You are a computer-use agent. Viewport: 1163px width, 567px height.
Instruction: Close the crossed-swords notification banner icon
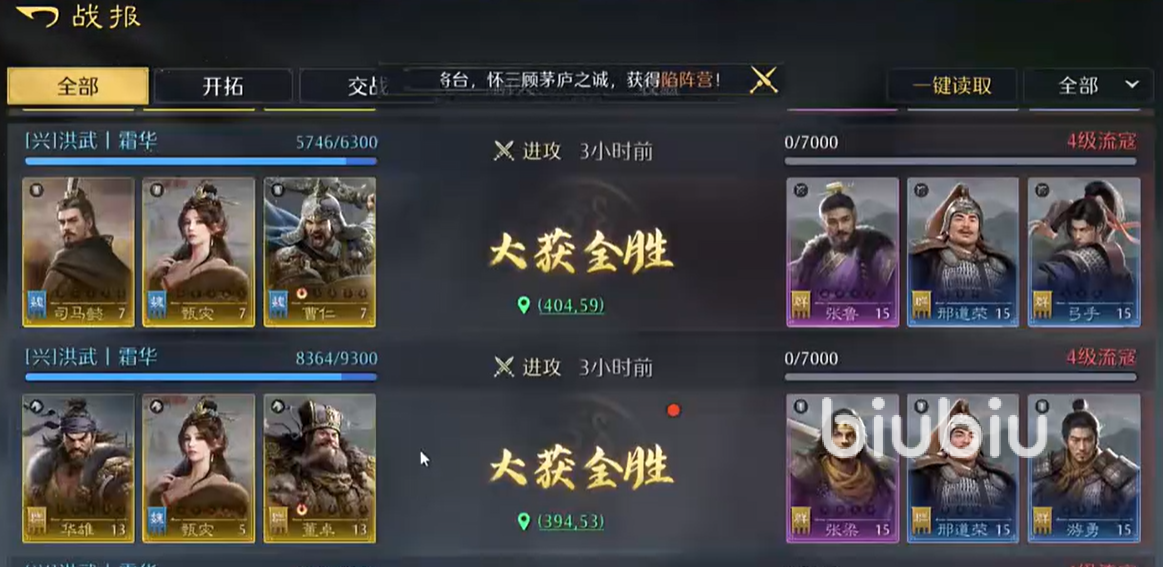763,79
